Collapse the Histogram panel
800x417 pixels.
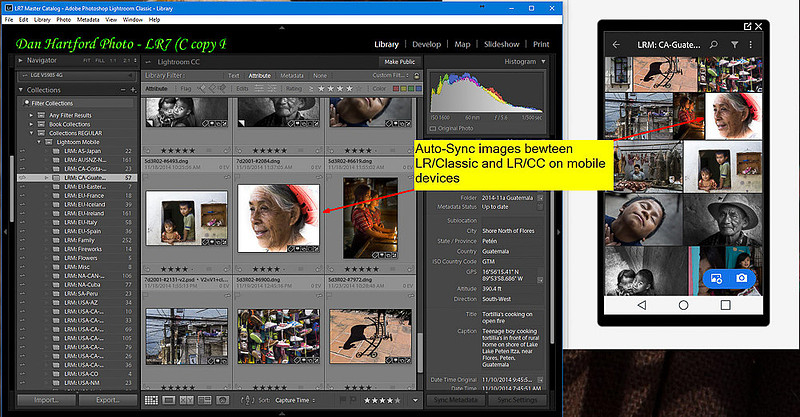coord(543,61)
